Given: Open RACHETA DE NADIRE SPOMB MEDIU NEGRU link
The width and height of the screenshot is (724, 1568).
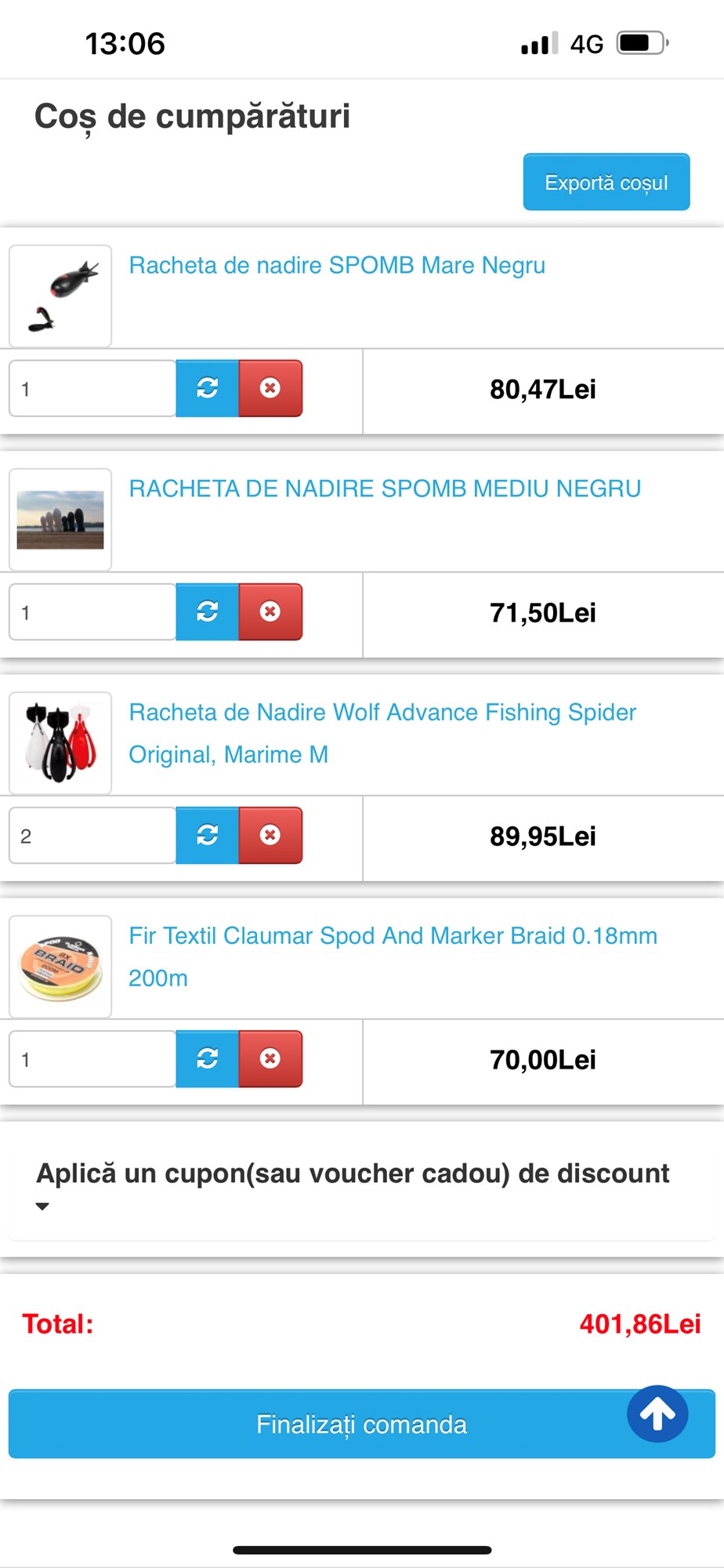Looking at the screenshot, I should click(385, 489).
